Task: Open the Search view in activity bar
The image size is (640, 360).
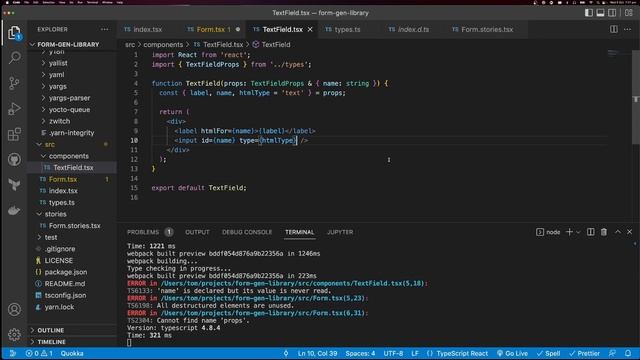Action: pyautogui.click(x=14, y=58)
